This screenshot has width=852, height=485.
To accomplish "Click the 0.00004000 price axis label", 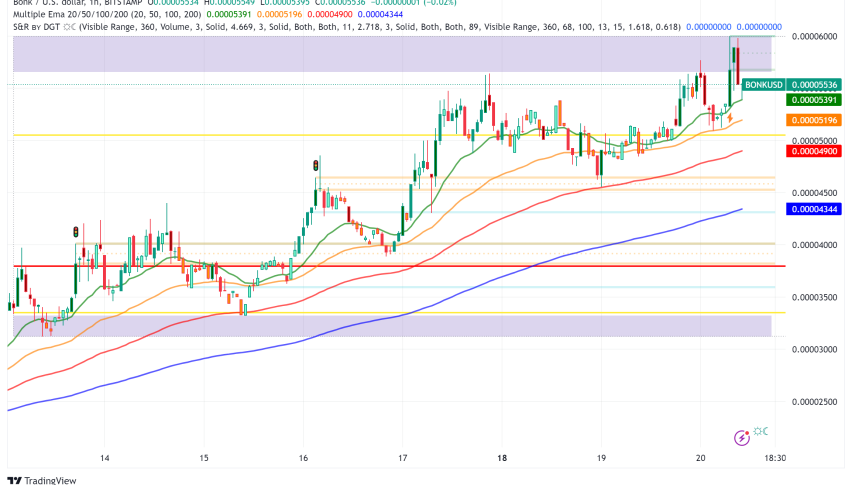I will coord(815,245).
